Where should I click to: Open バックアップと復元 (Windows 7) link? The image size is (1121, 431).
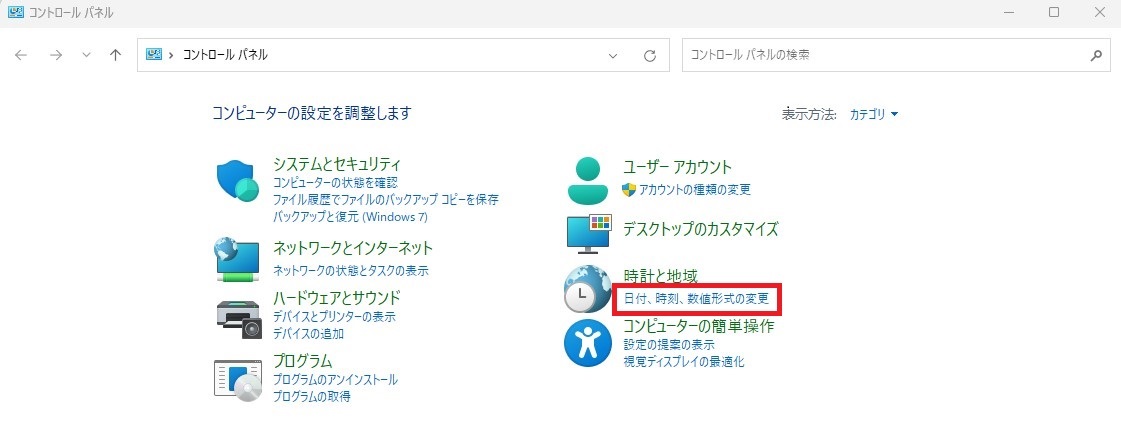[350, 216]
